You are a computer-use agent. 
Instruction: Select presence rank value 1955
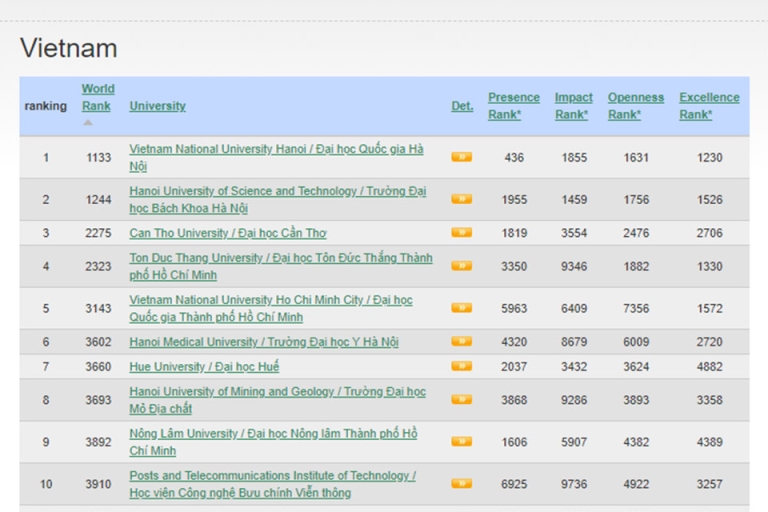pyautogui.click(x=514, y=199)
